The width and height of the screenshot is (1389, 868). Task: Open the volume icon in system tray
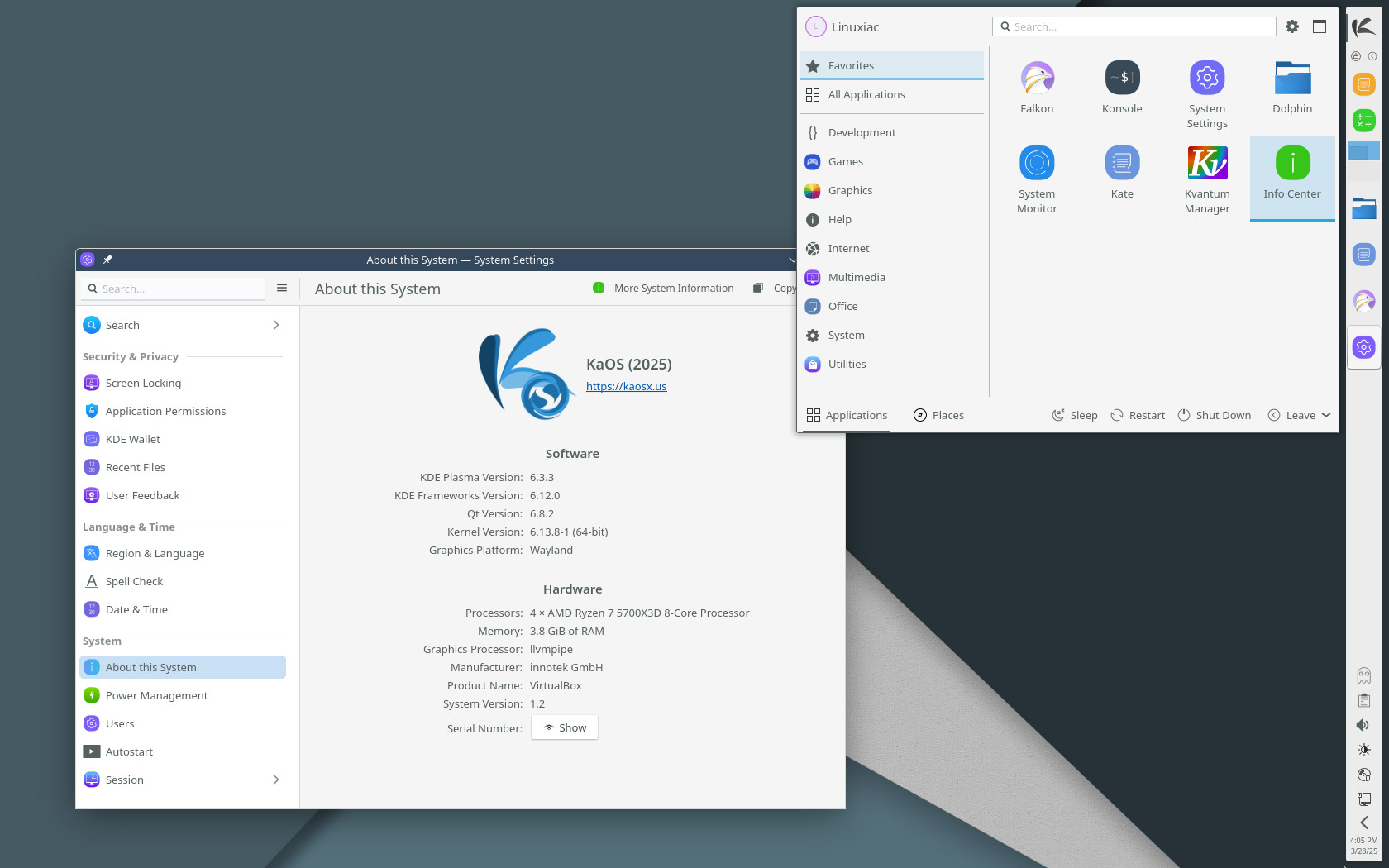click(x=1363, y=725)
